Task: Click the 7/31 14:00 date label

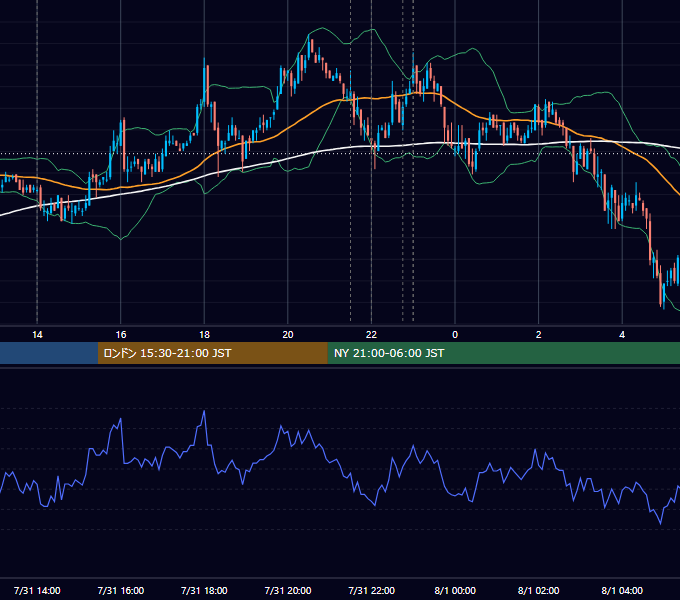Action: (37, 590)
